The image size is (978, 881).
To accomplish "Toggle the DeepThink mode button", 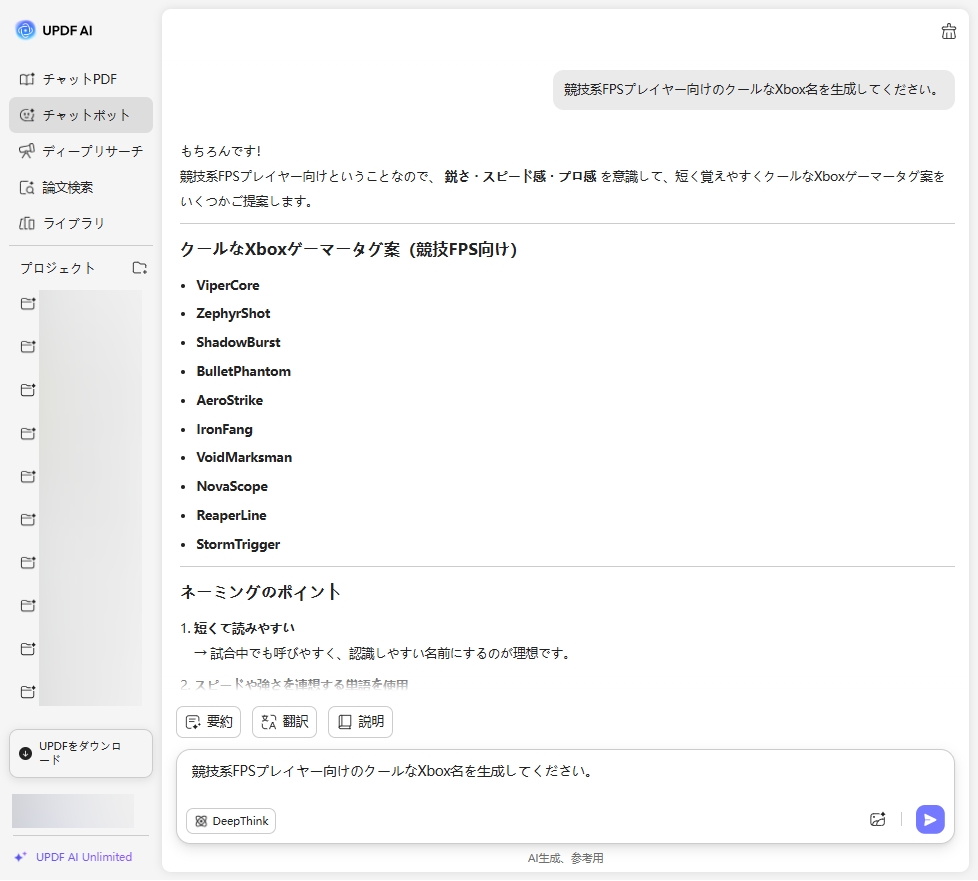I will pos(231,821).
